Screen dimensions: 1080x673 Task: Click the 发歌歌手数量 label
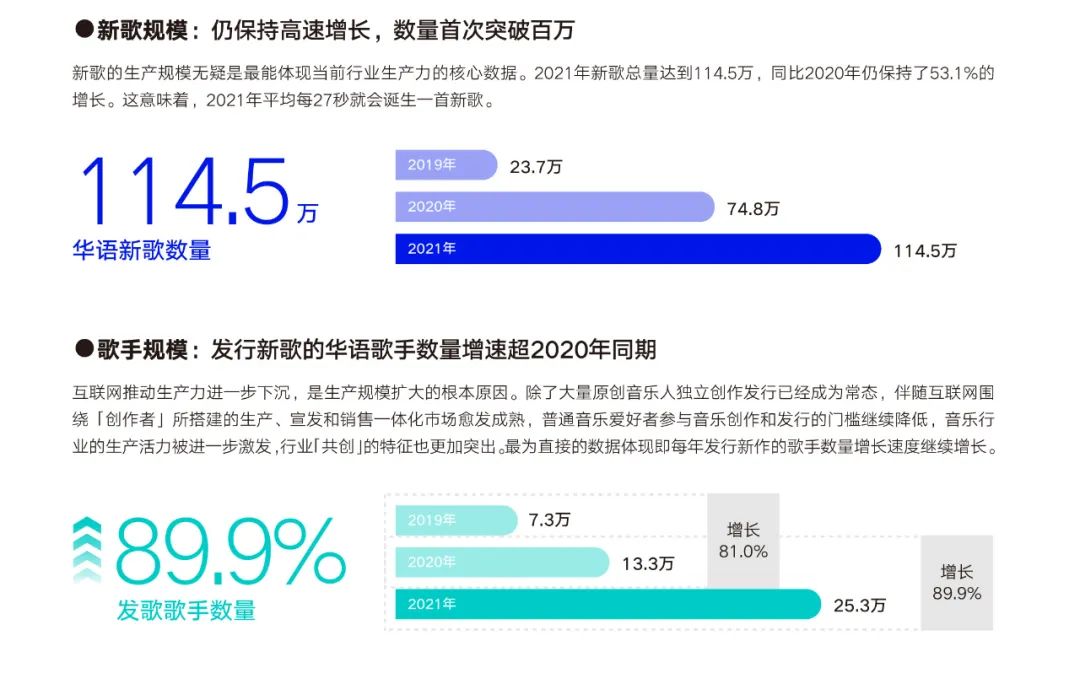point(186,609)
